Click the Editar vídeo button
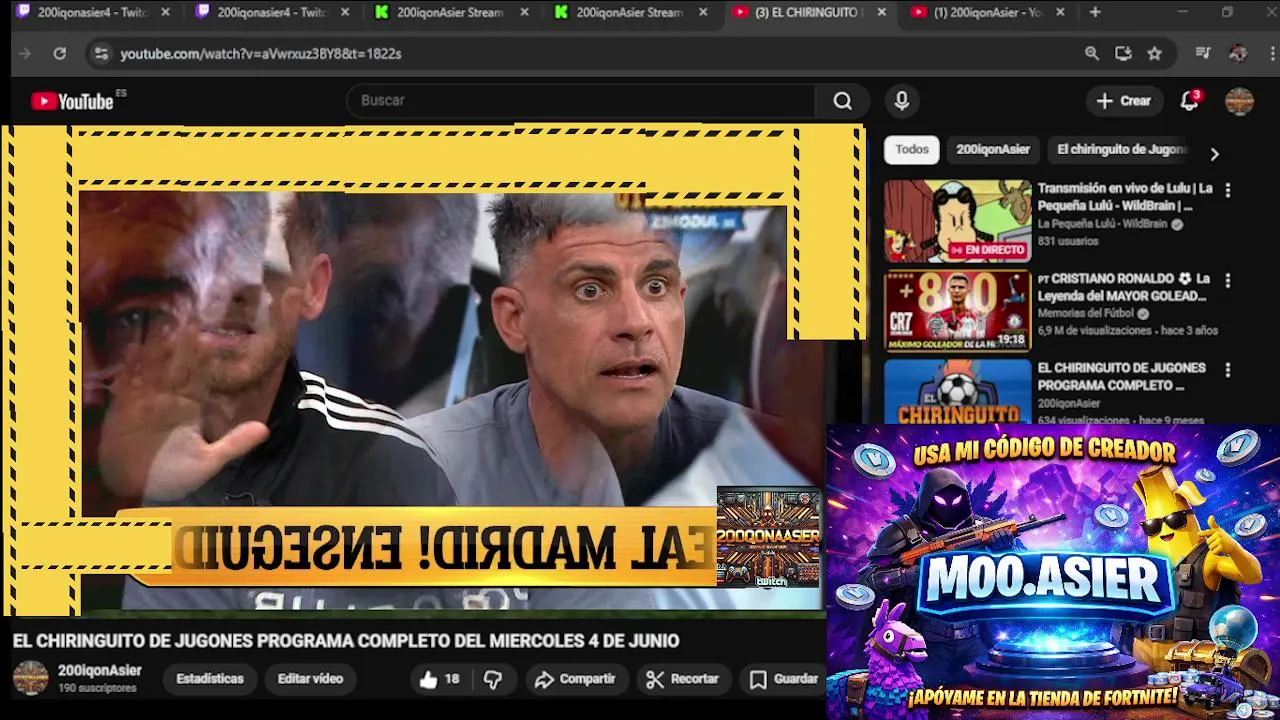The image size is (1280, 720). point(310,679)
